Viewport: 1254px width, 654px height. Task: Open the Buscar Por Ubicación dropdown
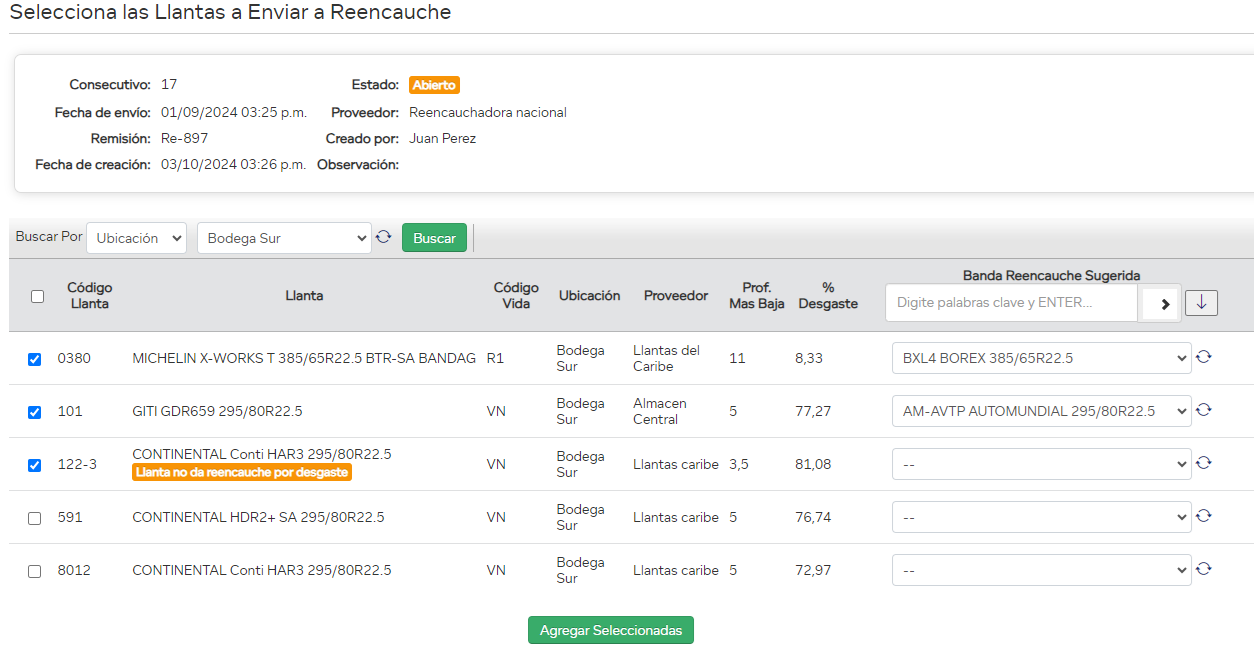pyautogui.click(x=136, y=238)
